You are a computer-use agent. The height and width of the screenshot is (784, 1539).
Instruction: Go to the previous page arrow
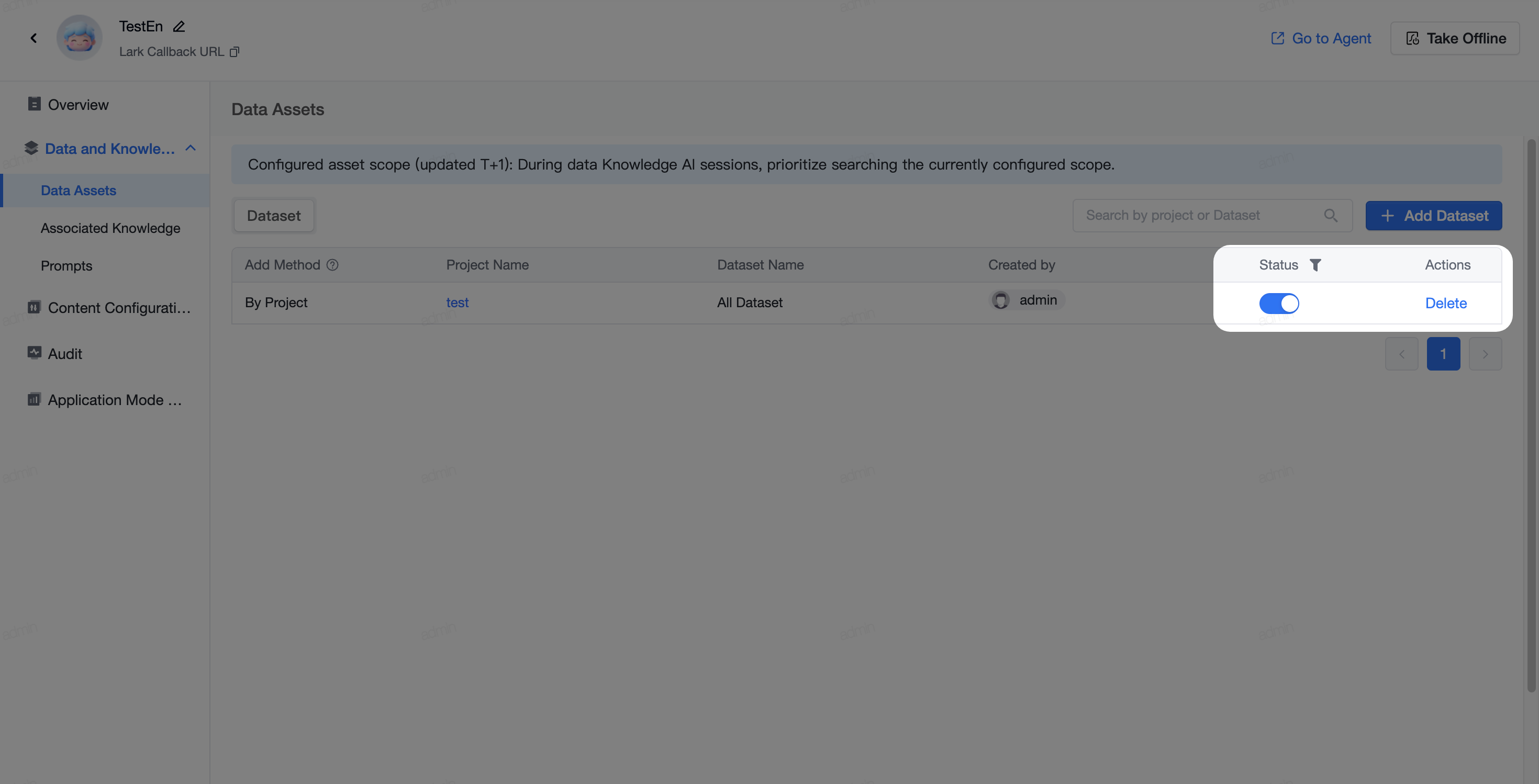1402,354
